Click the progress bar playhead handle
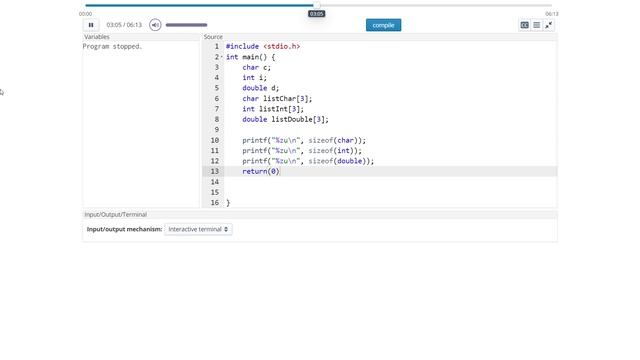The image size is (640, 360). pyautogui.click(x=316, y=5)
